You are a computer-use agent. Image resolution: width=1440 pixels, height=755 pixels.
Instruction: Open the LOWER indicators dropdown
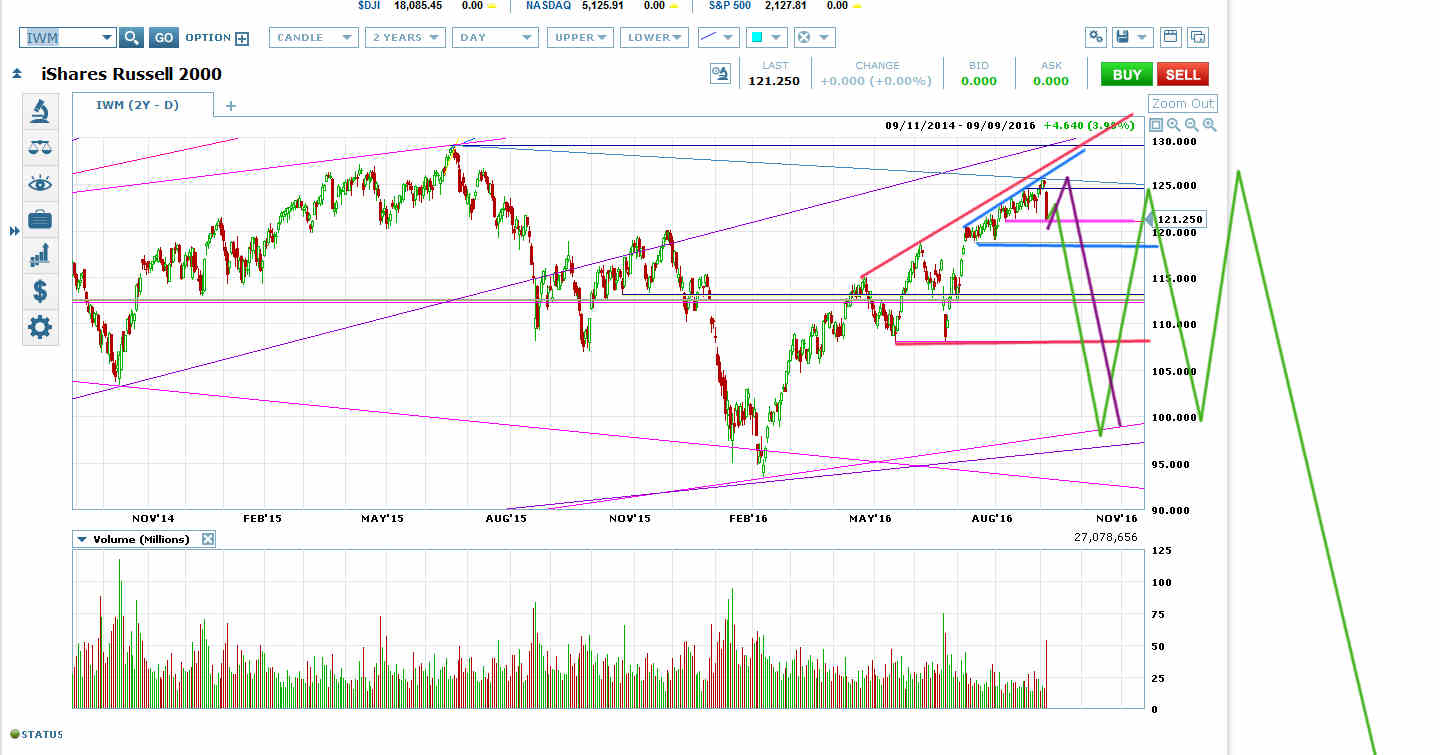[654, 38]
